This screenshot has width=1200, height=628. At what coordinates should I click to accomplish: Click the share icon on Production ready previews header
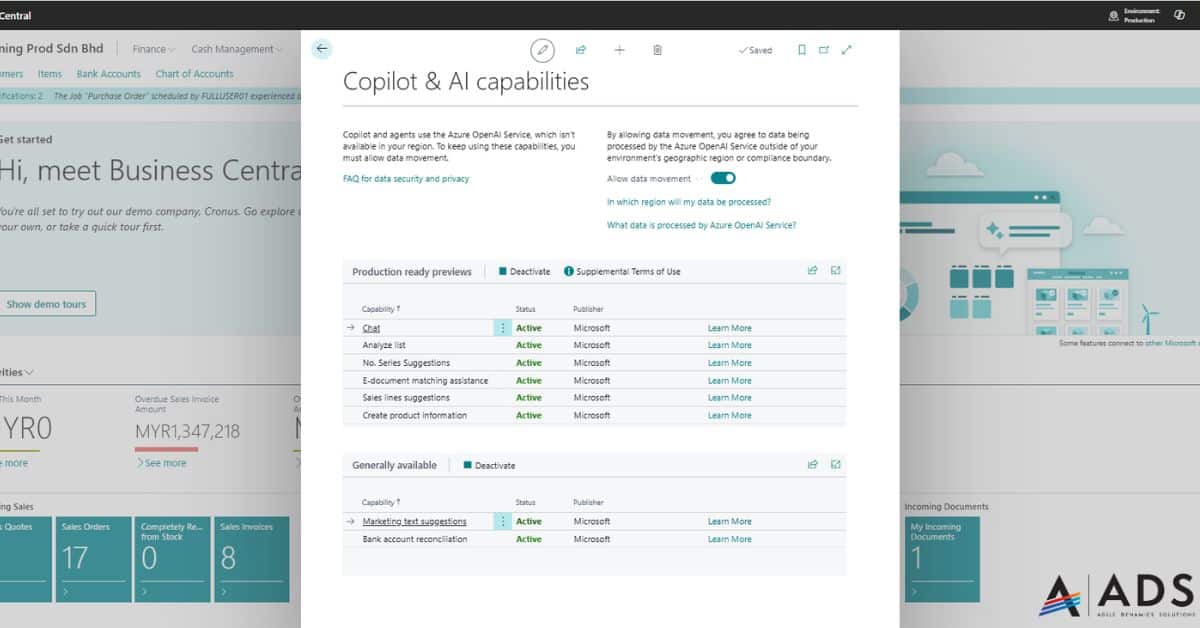coord(812,270)
